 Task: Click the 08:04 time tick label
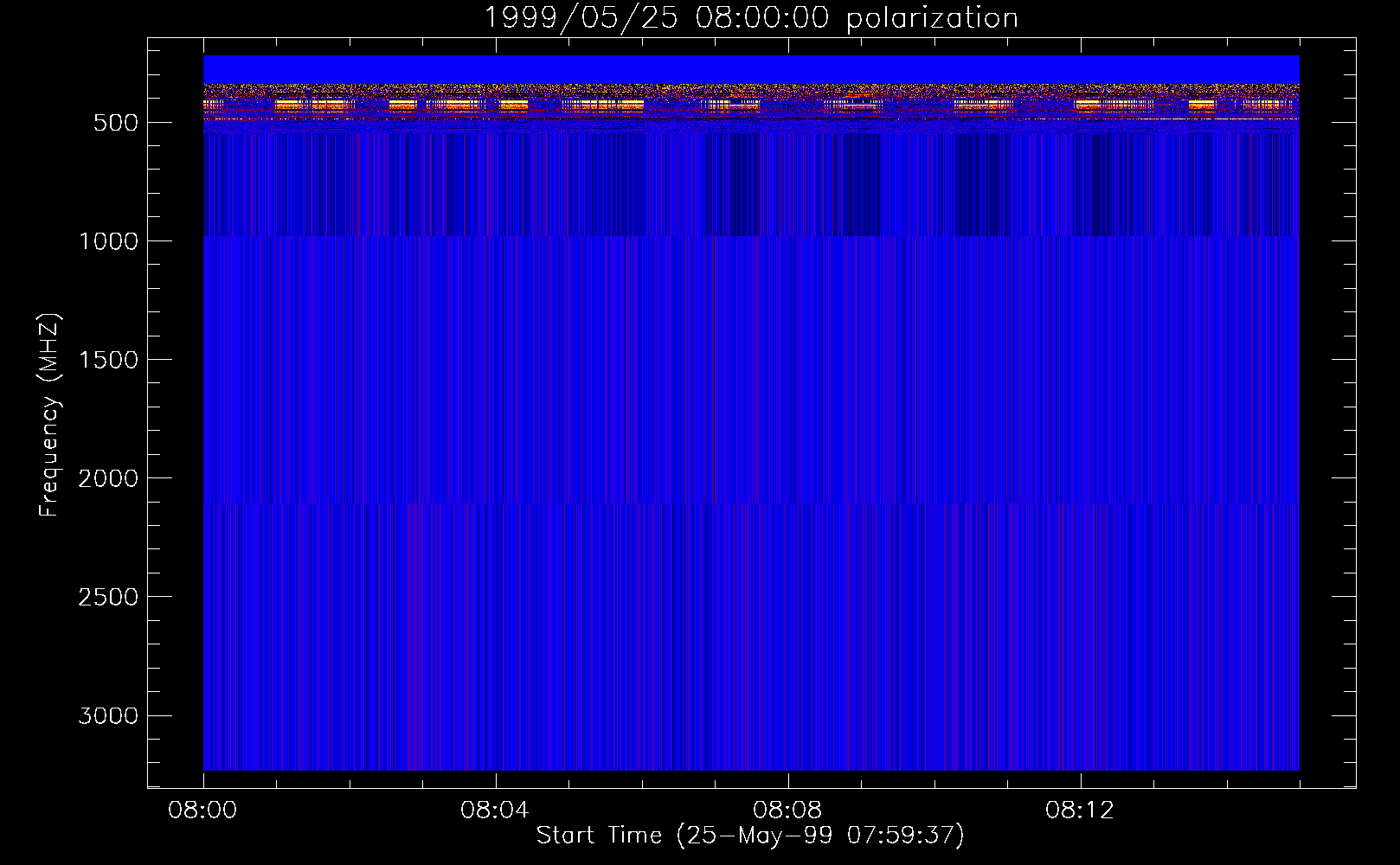495,811
